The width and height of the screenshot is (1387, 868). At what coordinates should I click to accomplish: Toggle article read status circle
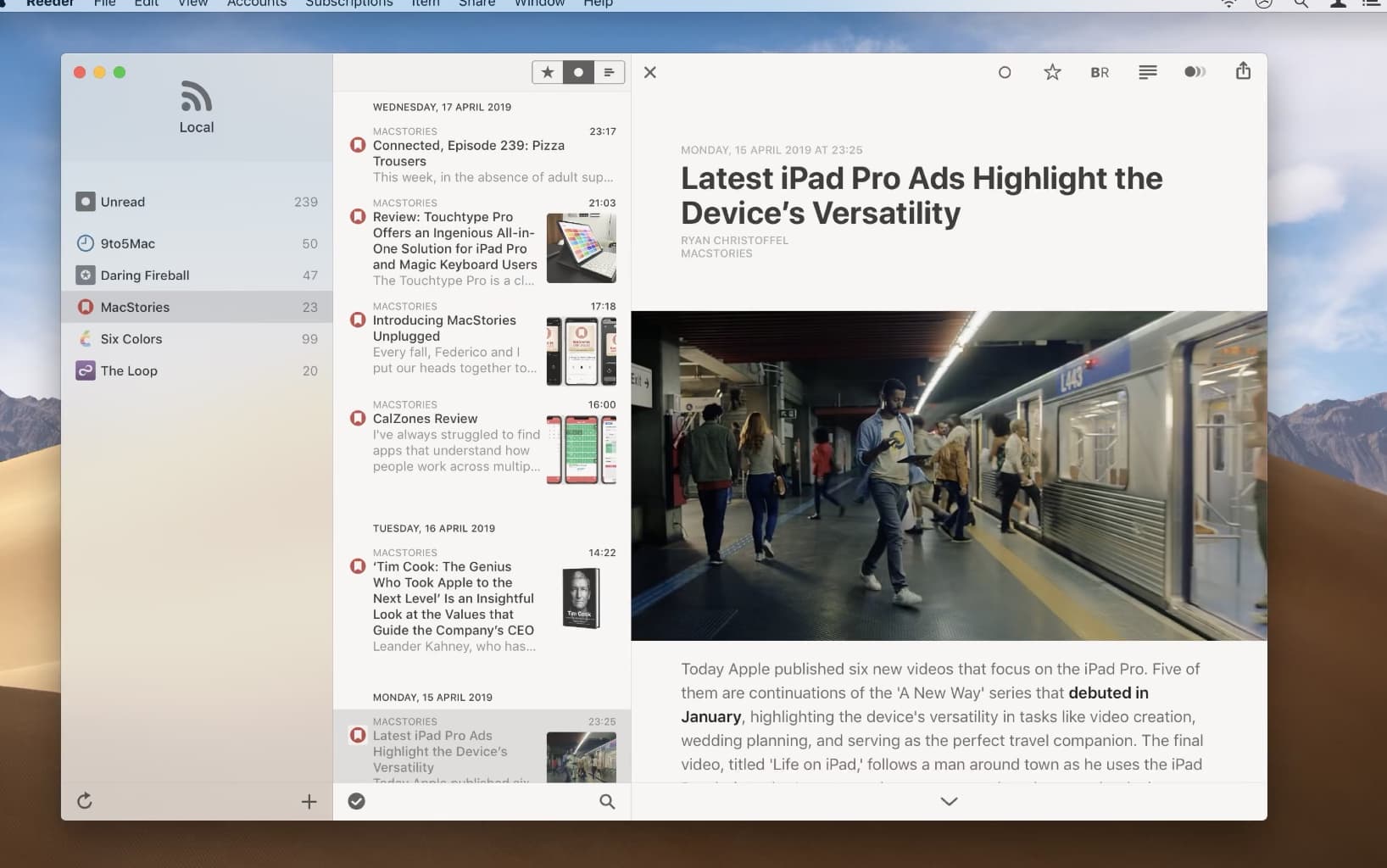[1005, 73]
